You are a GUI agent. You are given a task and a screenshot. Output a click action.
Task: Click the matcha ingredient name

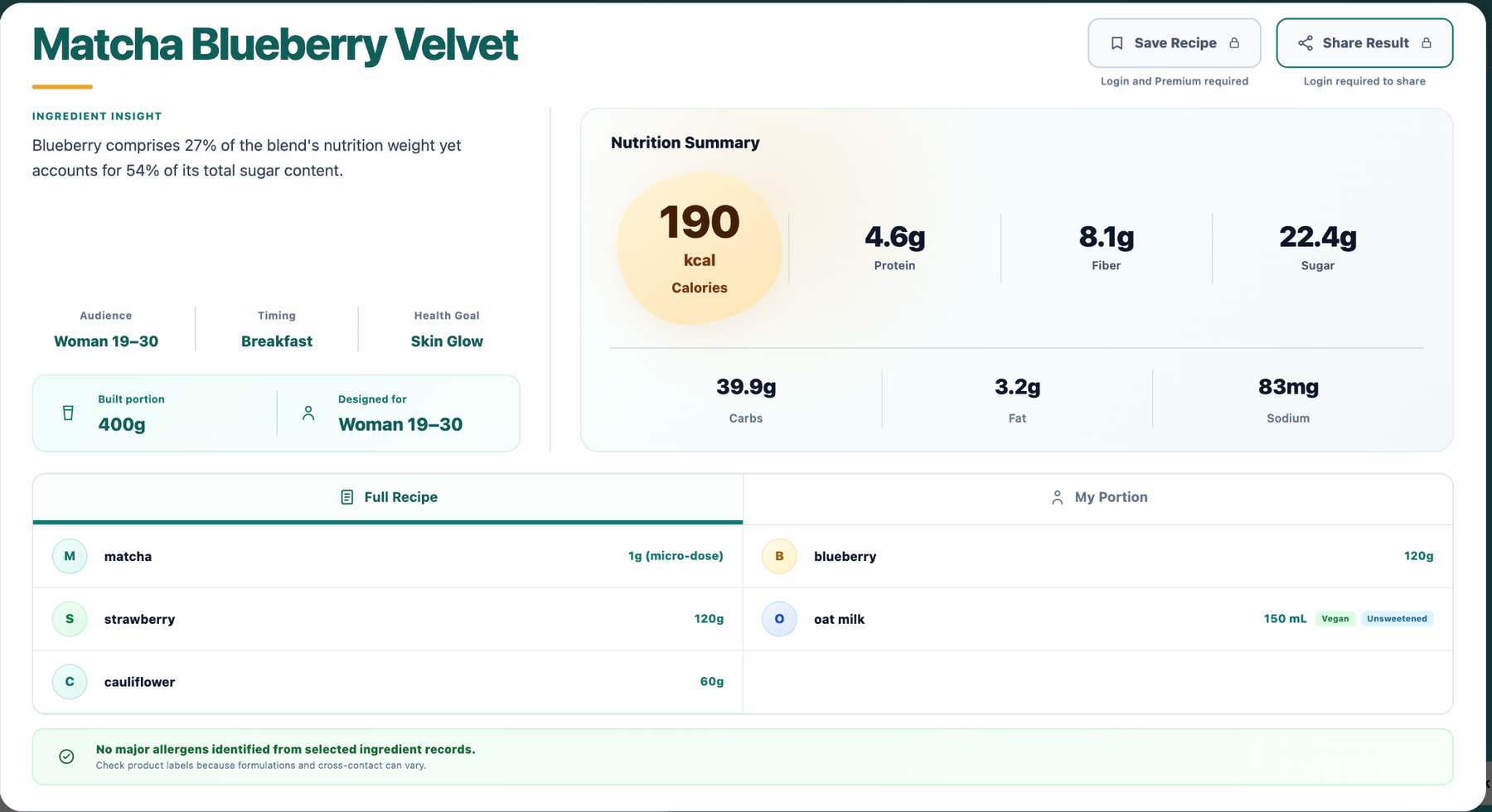pyautogui.click(x=128, y=556)
